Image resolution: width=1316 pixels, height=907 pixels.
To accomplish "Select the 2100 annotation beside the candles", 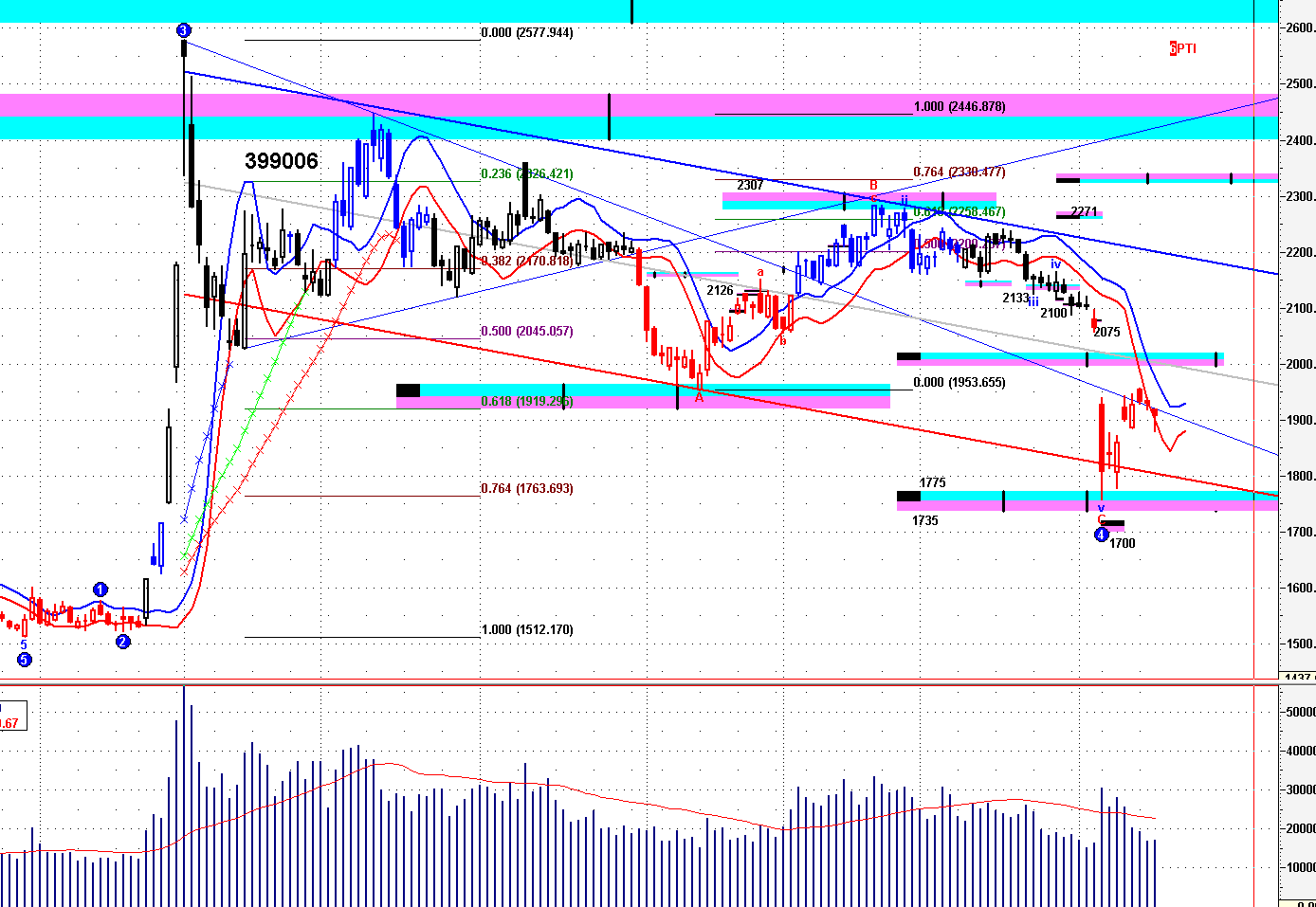I will pyautogui.click(x=1053, y=313).
